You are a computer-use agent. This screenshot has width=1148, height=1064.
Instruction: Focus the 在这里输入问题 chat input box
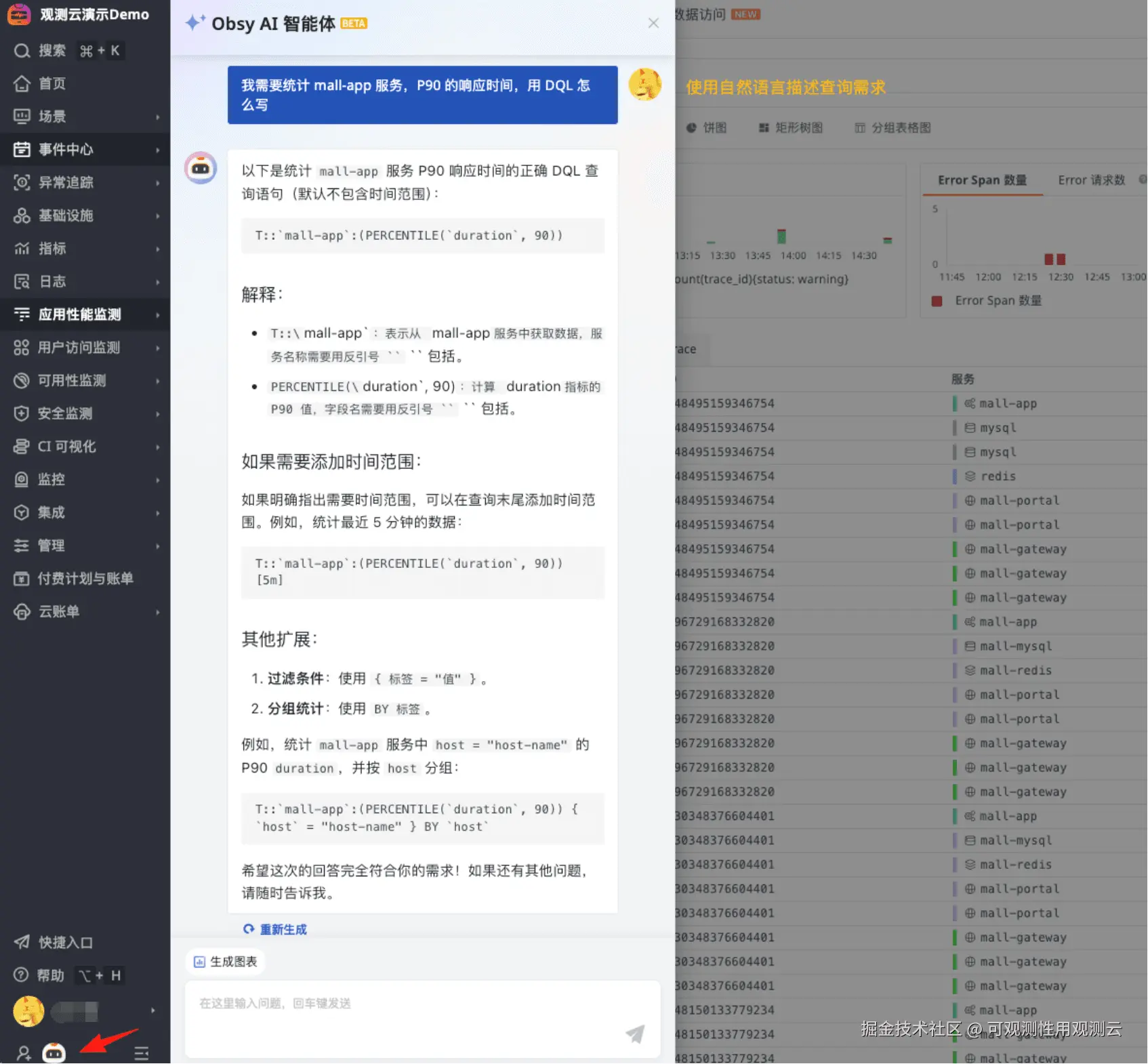(x=422, y=1019)
